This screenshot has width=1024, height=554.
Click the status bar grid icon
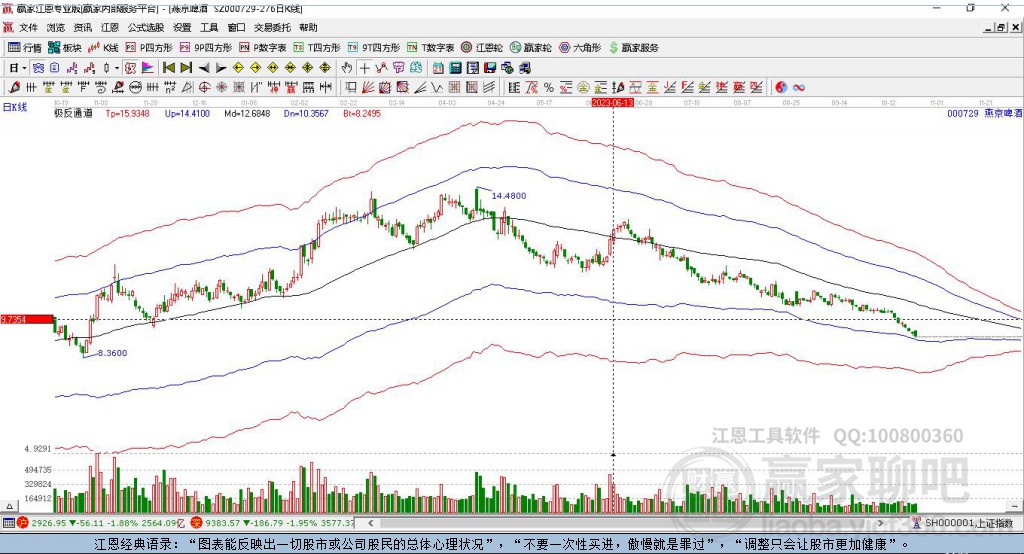click(x=8, y=523)
